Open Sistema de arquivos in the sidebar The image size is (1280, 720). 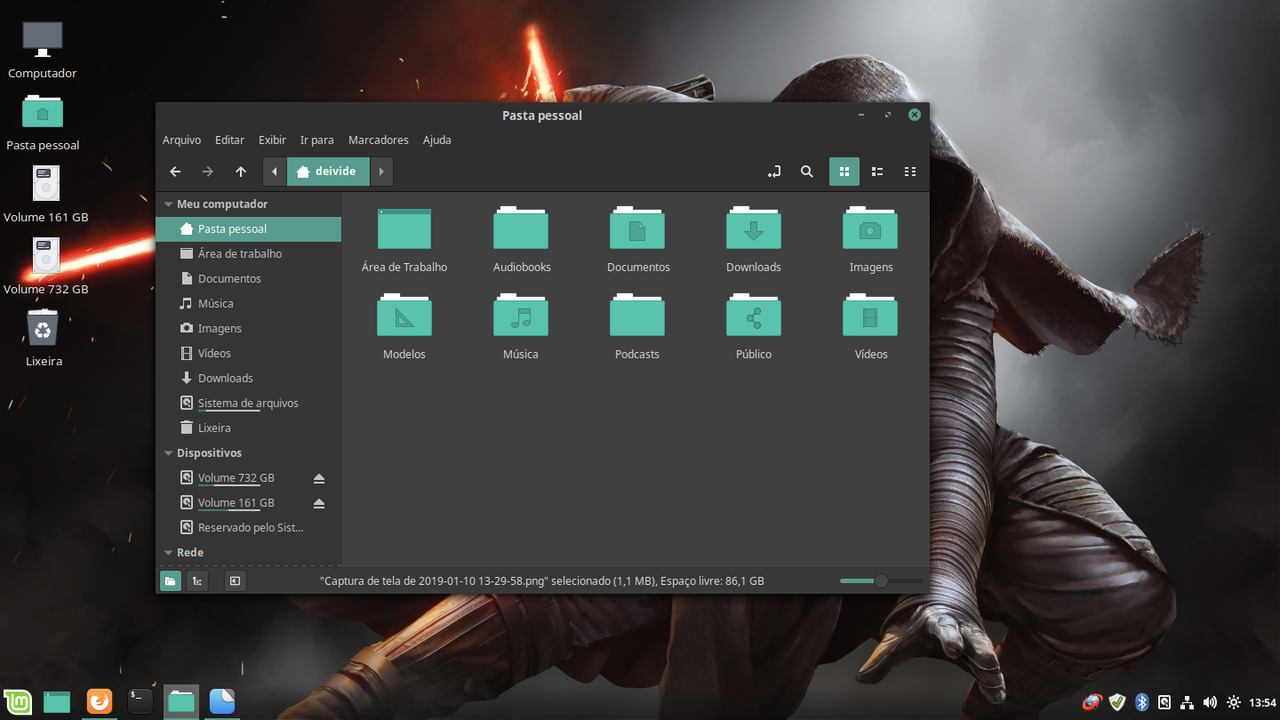click(248, 403)
